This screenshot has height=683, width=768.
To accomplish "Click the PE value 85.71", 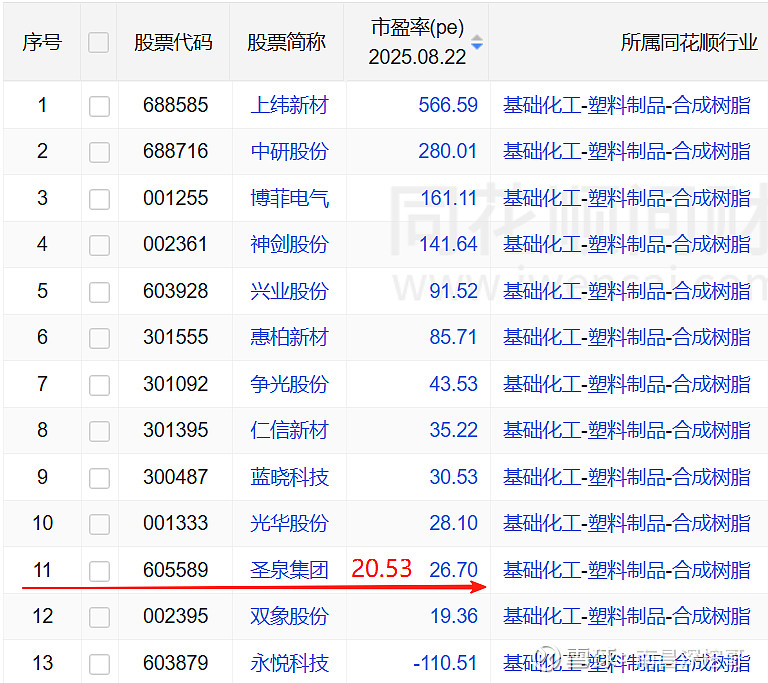I will click(x=454, y=337).
